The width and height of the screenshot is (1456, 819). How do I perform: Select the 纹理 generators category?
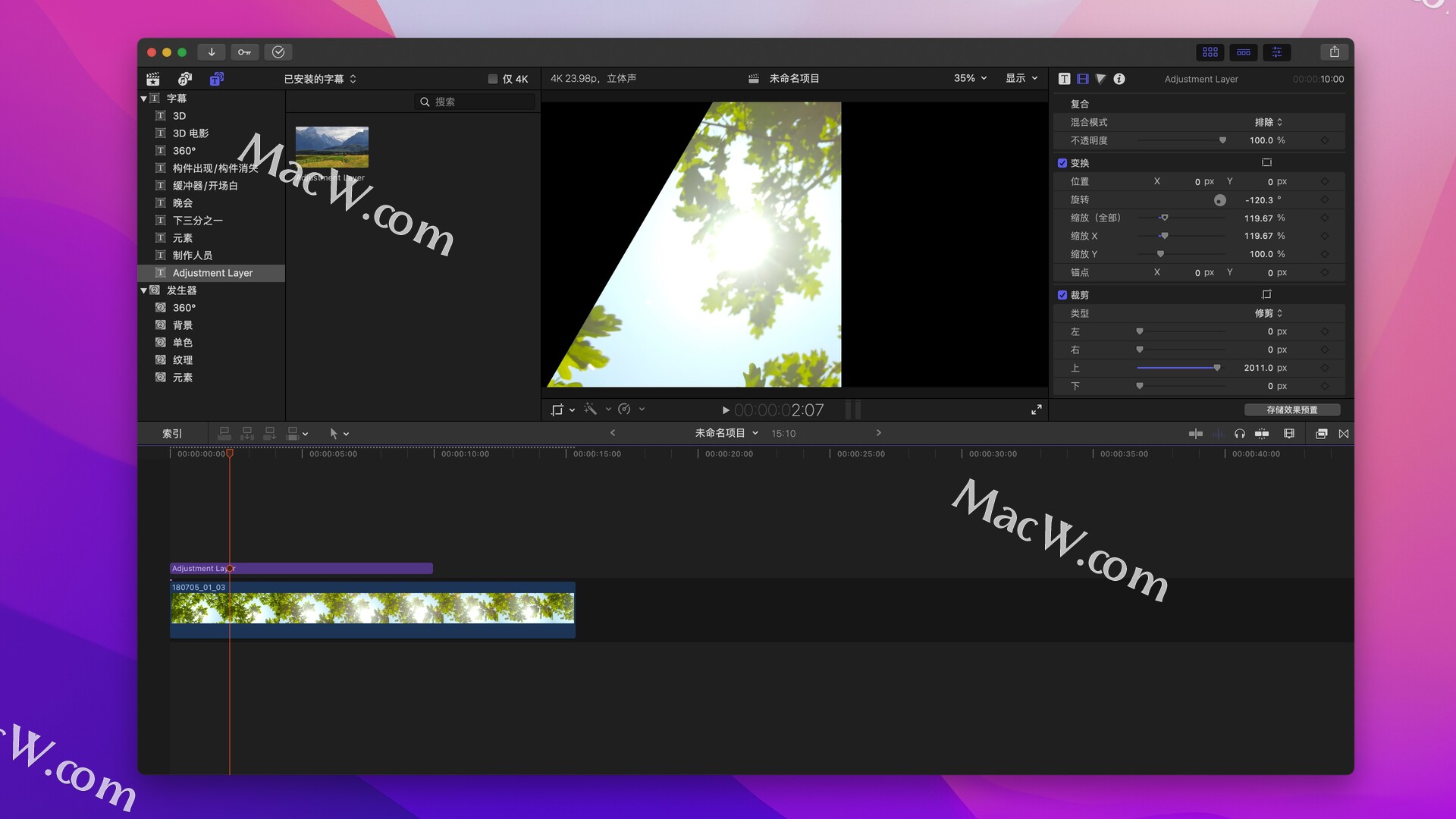(183, 360)
